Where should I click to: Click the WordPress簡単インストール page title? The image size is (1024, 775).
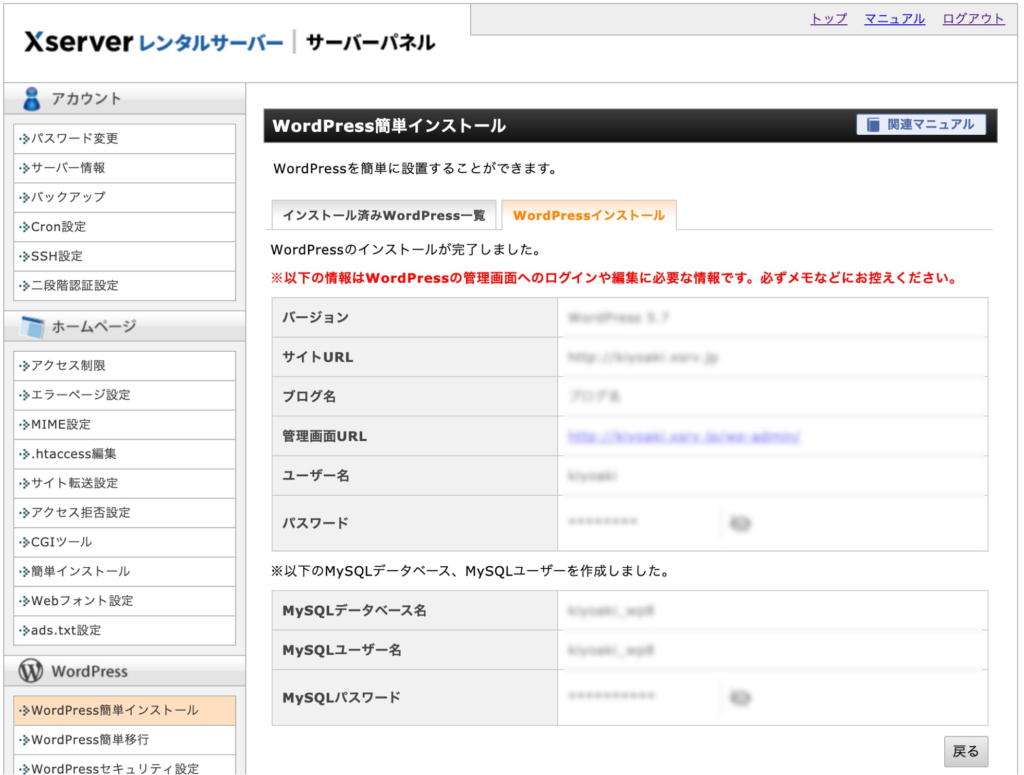coord(389,125)
